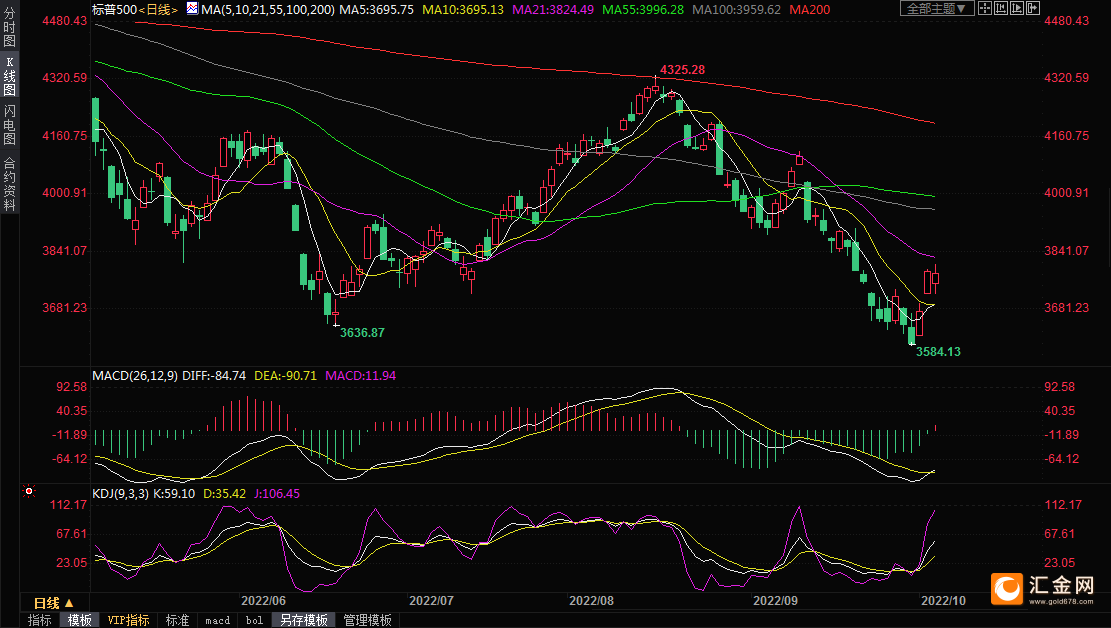Viewport: 1111px width, 628px height.
Task: Click the red KDJ sun marker icon
Action: [29, 490]
